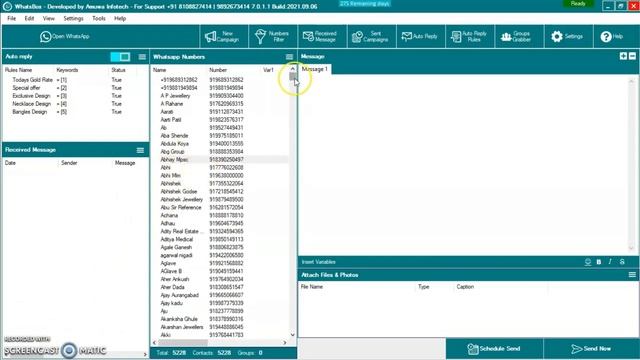Open the Settings menu in menu bar
The width and height of the screenshot is (640, 360).
73,18
